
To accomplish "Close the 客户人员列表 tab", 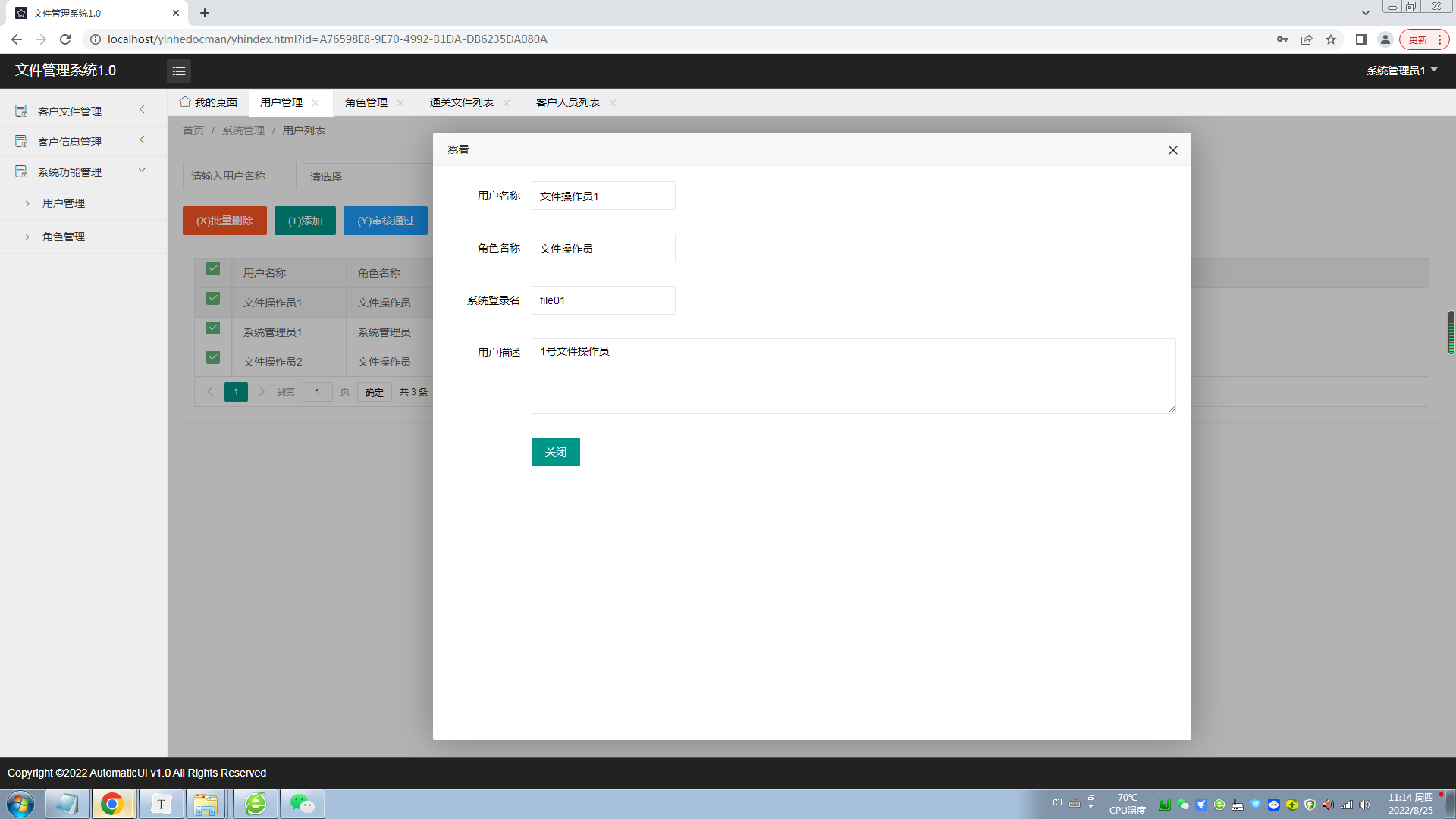I will pos(613,102).
